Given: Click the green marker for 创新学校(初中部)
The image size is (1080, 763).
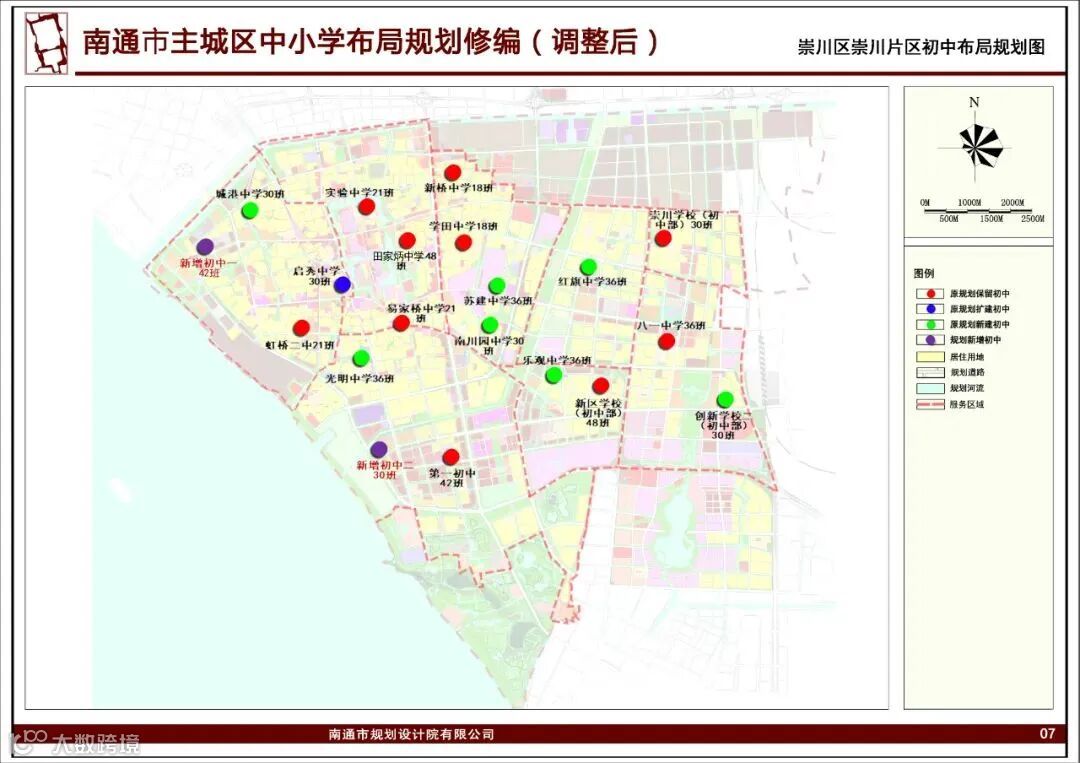Looking at the screenshot, I should coord(725,399).
